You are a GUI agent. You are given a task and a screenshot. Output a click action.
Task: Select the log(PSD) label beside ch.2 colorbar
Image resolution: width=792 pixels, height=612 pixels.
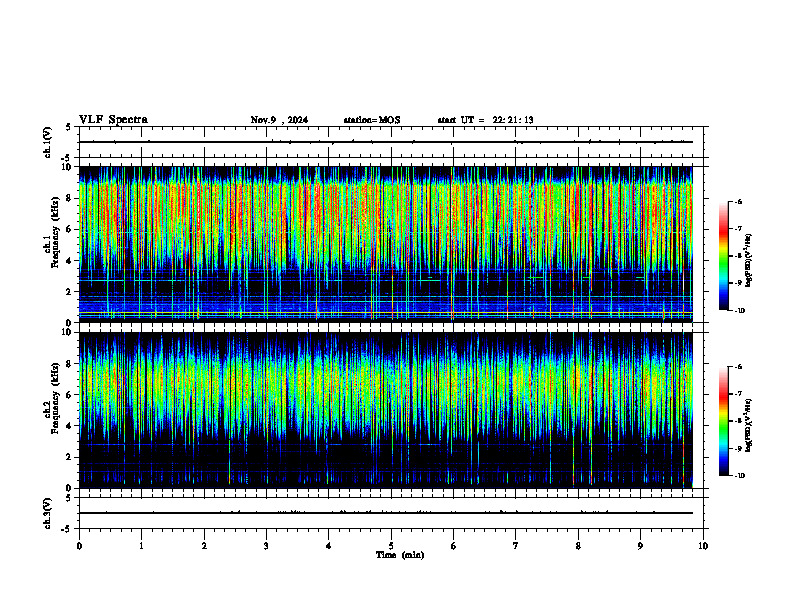749,425
